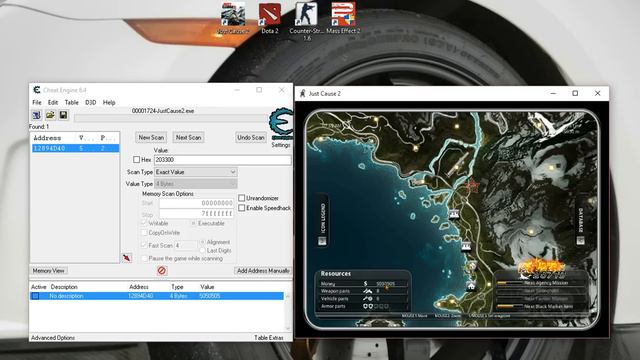This screenshot has width=640, height=360.
Task: Select the Alignment radio button
Action: [x=202, y=242]
